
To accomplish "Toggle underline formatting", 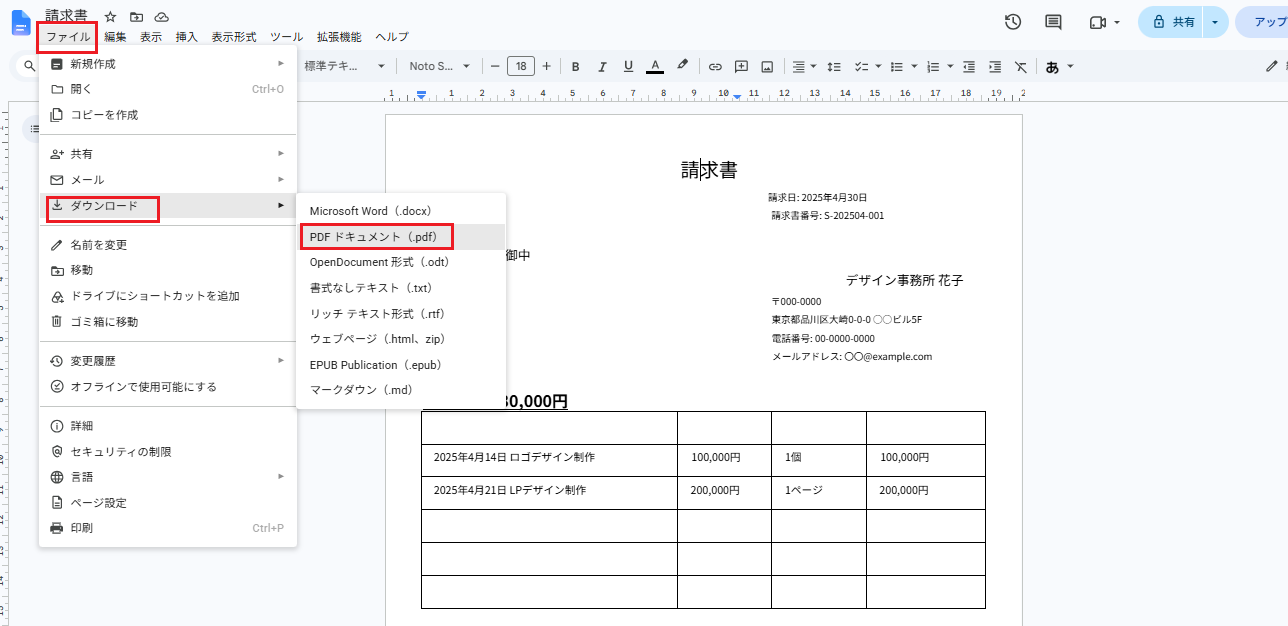I will point(628,67).
